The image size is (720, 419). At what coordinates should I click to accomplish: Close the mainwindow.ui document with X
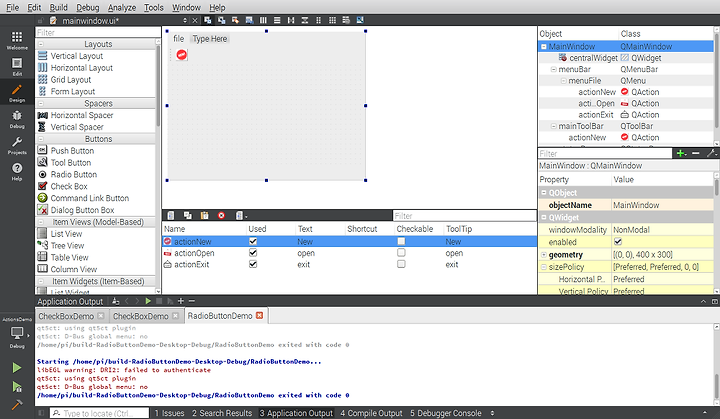click(x=195, y=20)
